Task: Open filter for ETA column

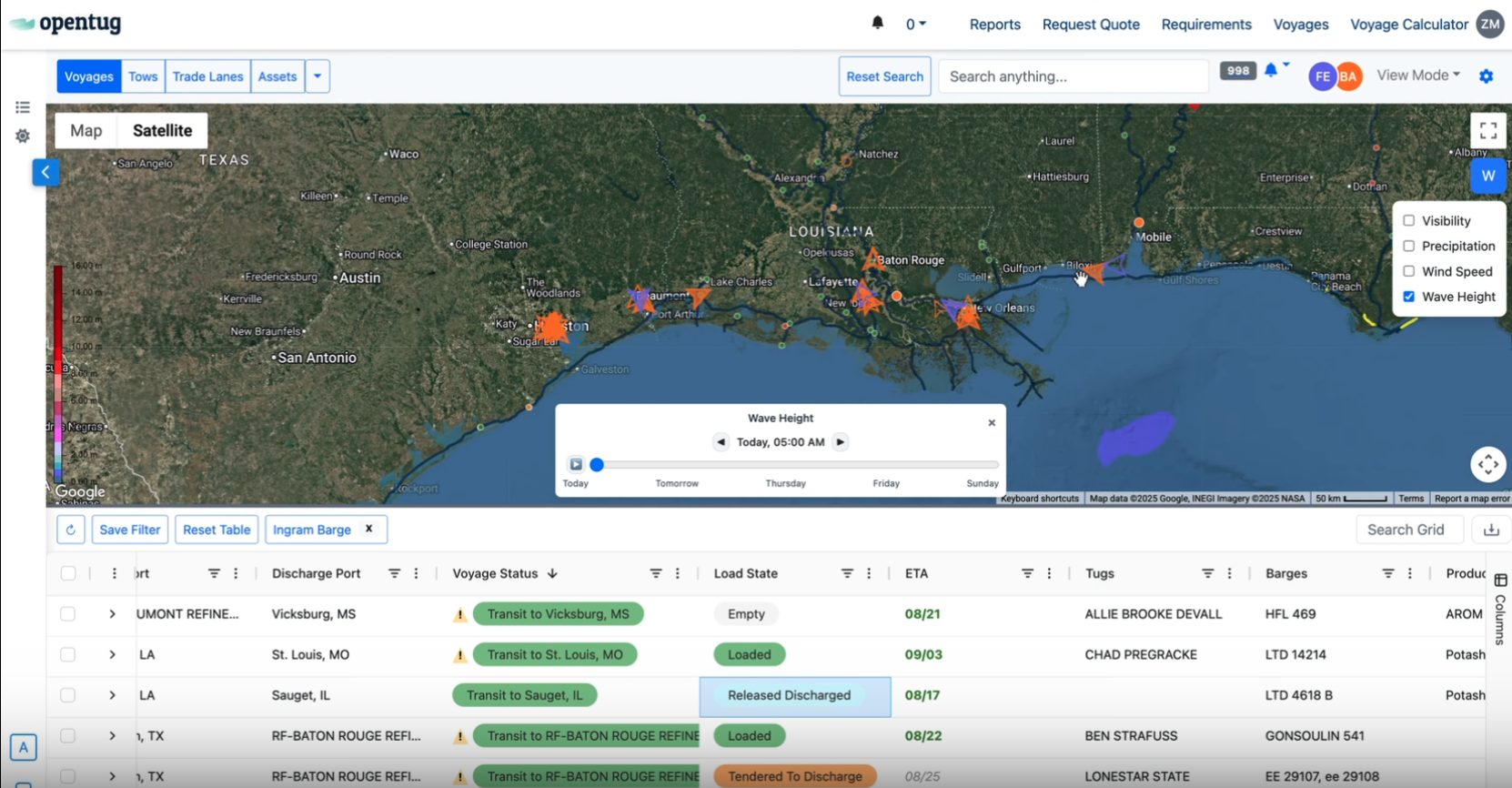Action: coord(1027,573)
